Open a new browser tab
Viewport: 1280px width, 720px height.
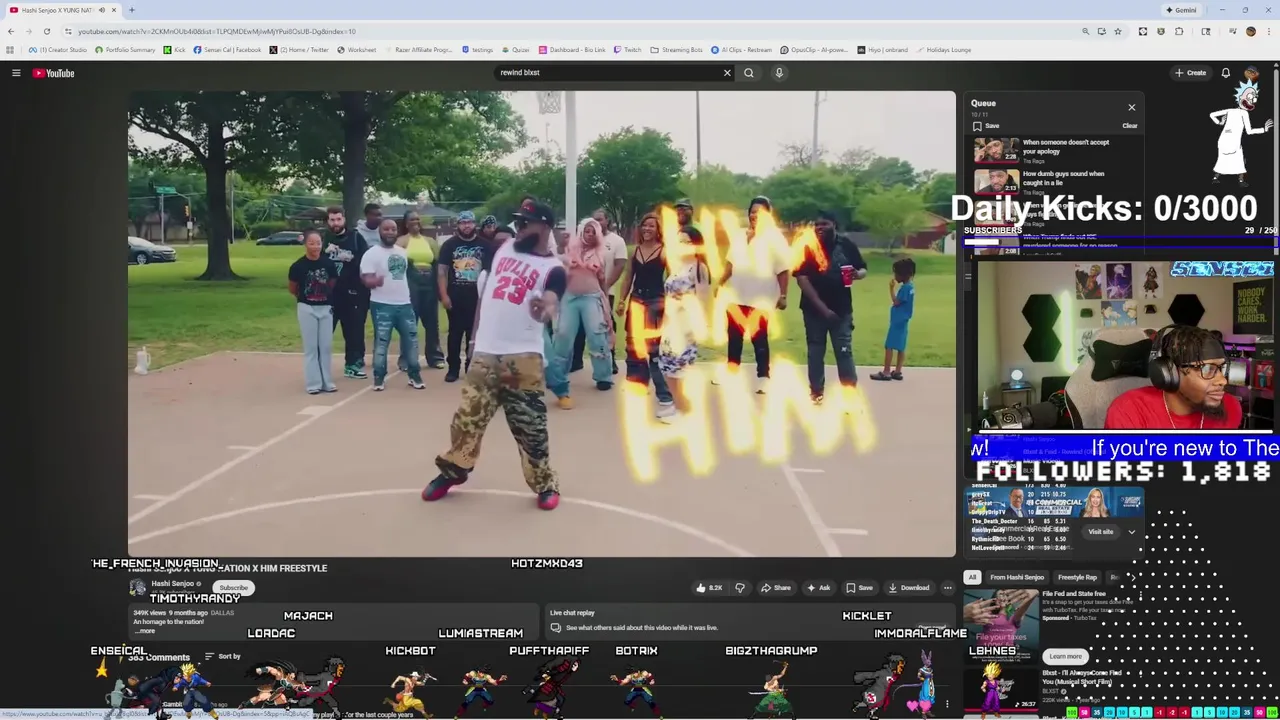tap(131, 10)
